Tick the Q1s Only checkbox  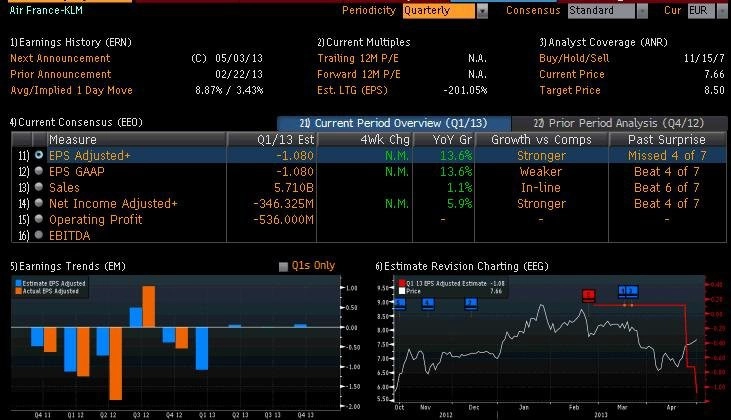pyautogui.click(x=283, y=267)
